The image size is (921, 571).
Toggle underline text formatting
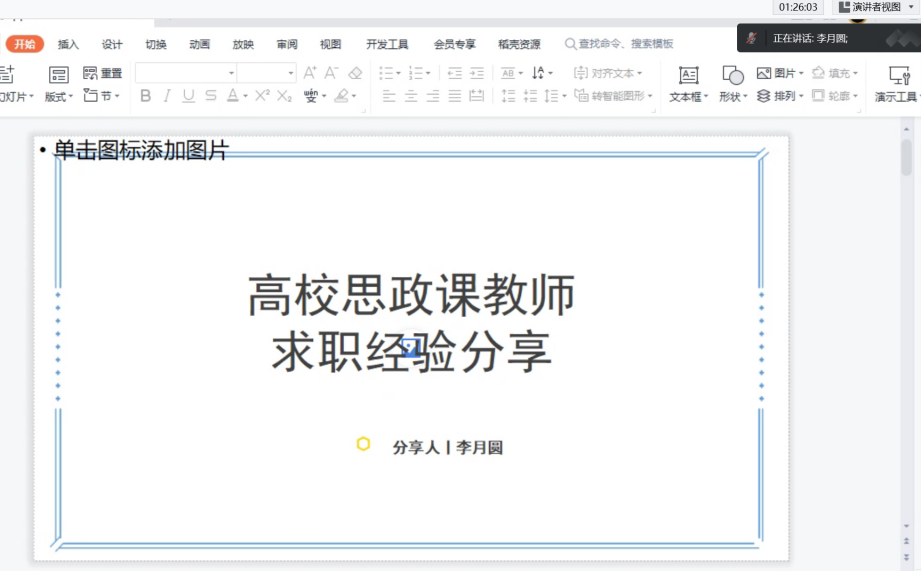point(188,96)
